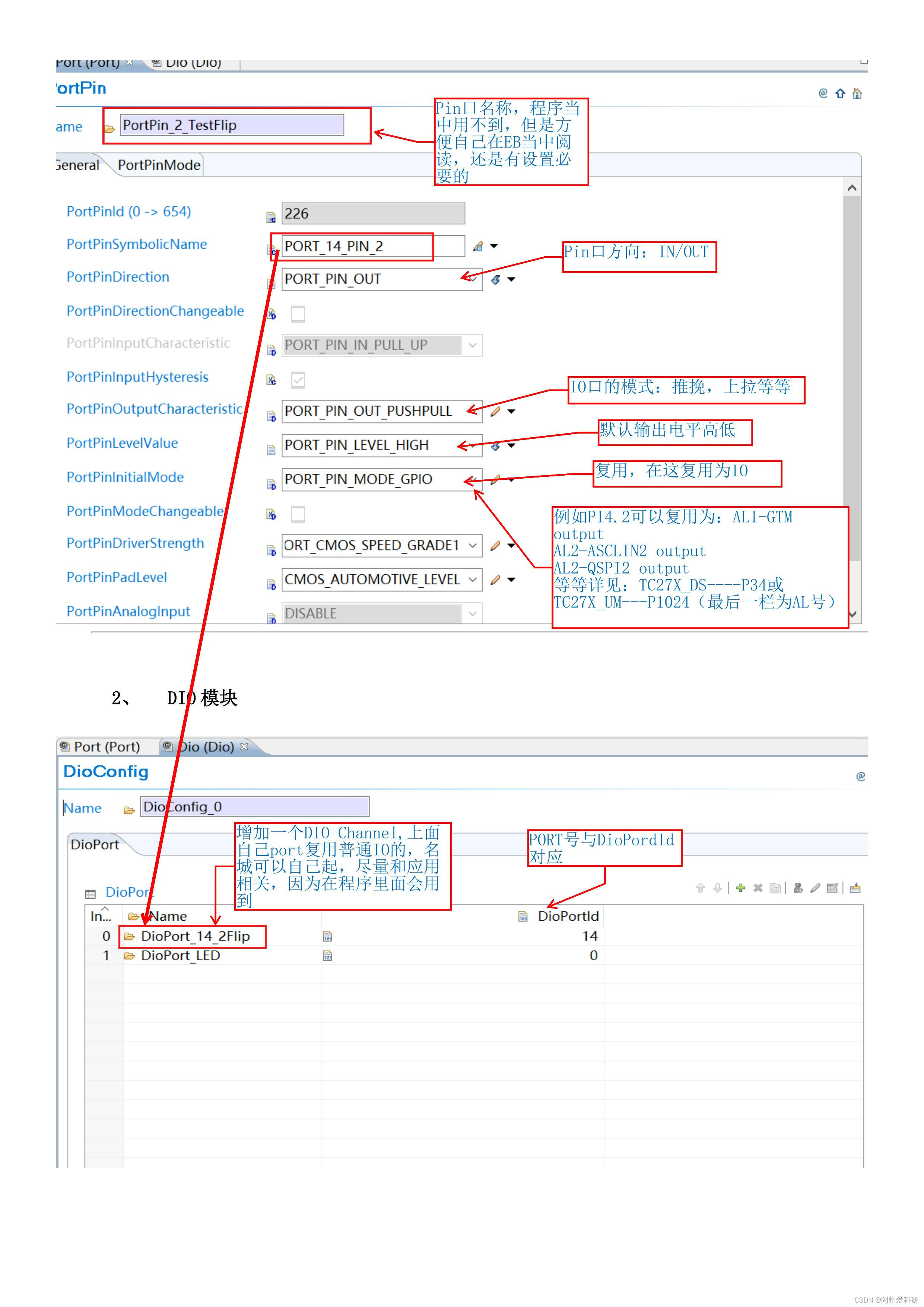Click the PortPinLevelValue label link
The height and width of the screenshot is (1307, 924).
[x=123, y=443]
